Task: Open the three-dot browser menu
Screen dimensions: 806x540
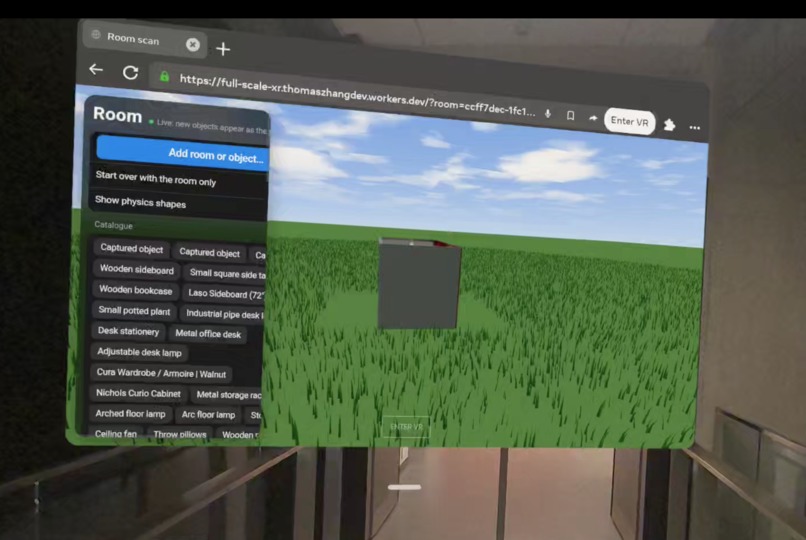Action: [x=695, y=127]
